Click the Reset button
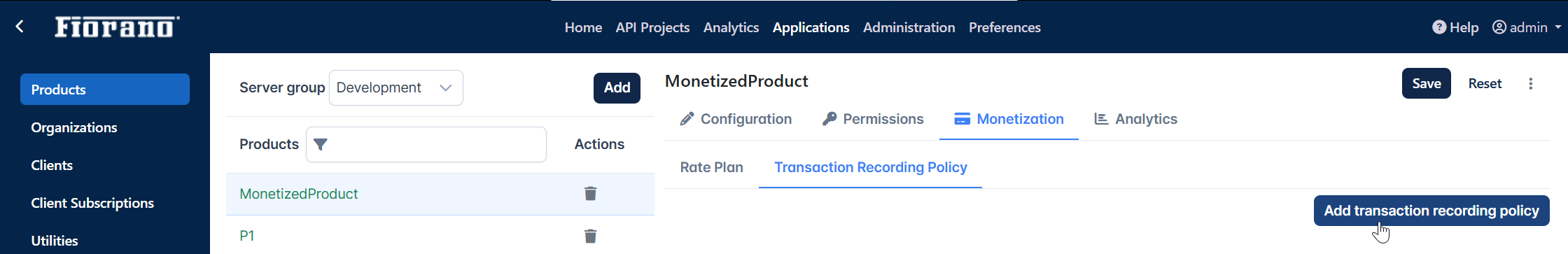The width and height of the screenshot is (1568, 254). 1485,83
